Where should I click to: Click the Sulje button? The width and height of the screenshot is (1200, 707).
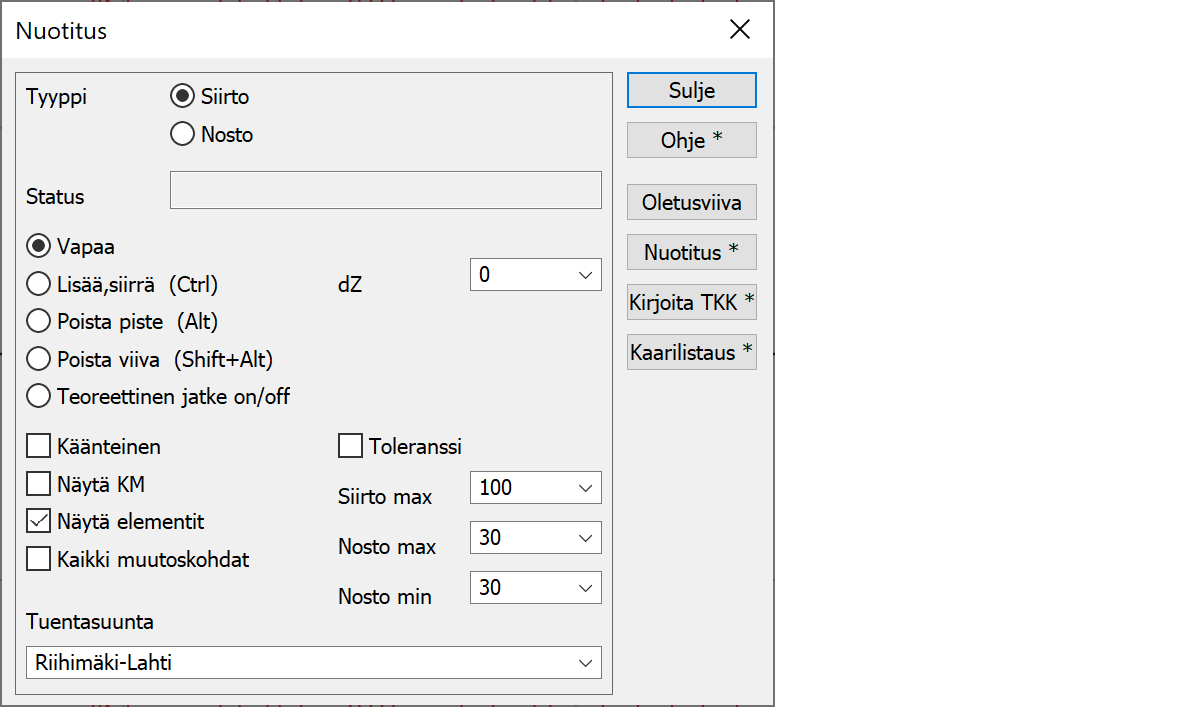691,90
